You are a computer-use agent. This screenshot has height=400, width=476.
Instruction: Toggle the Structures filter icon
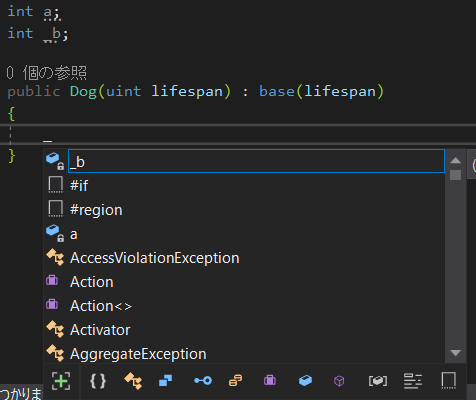165,381
